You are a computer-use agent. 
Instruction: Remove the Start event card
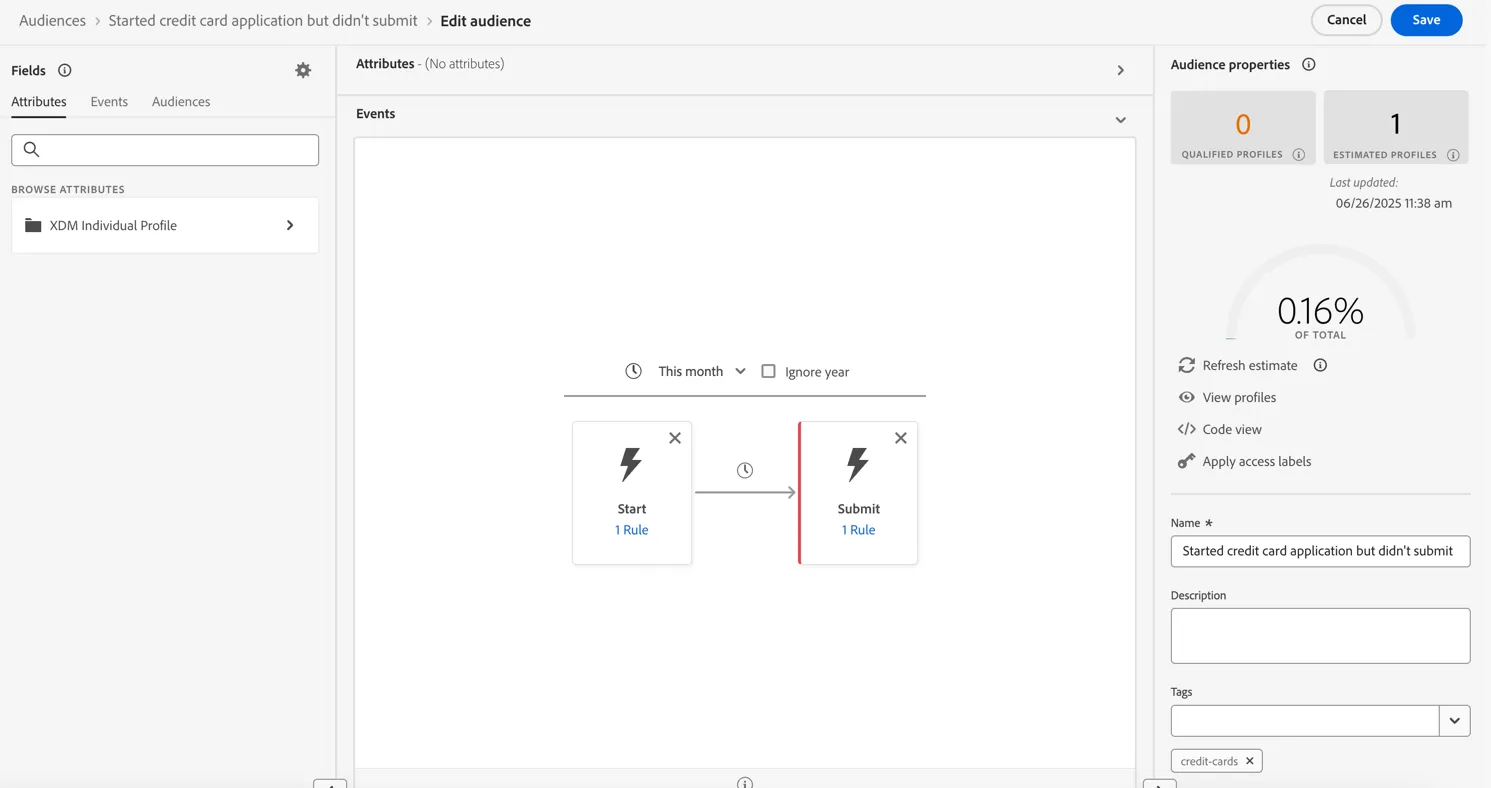click(675, 438)
